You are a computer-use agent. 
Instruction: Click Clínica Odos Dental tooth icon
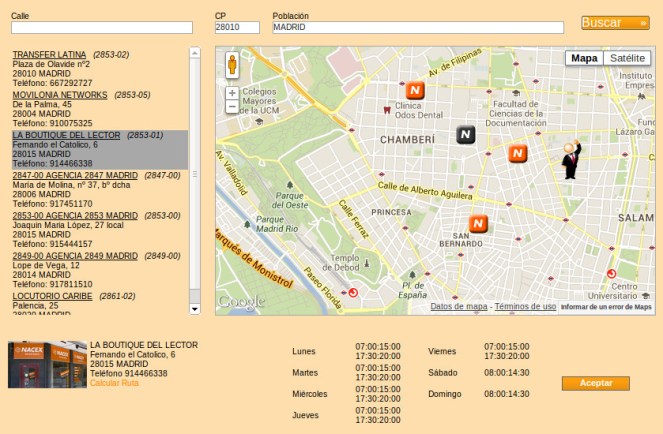[x=386, y=110]
